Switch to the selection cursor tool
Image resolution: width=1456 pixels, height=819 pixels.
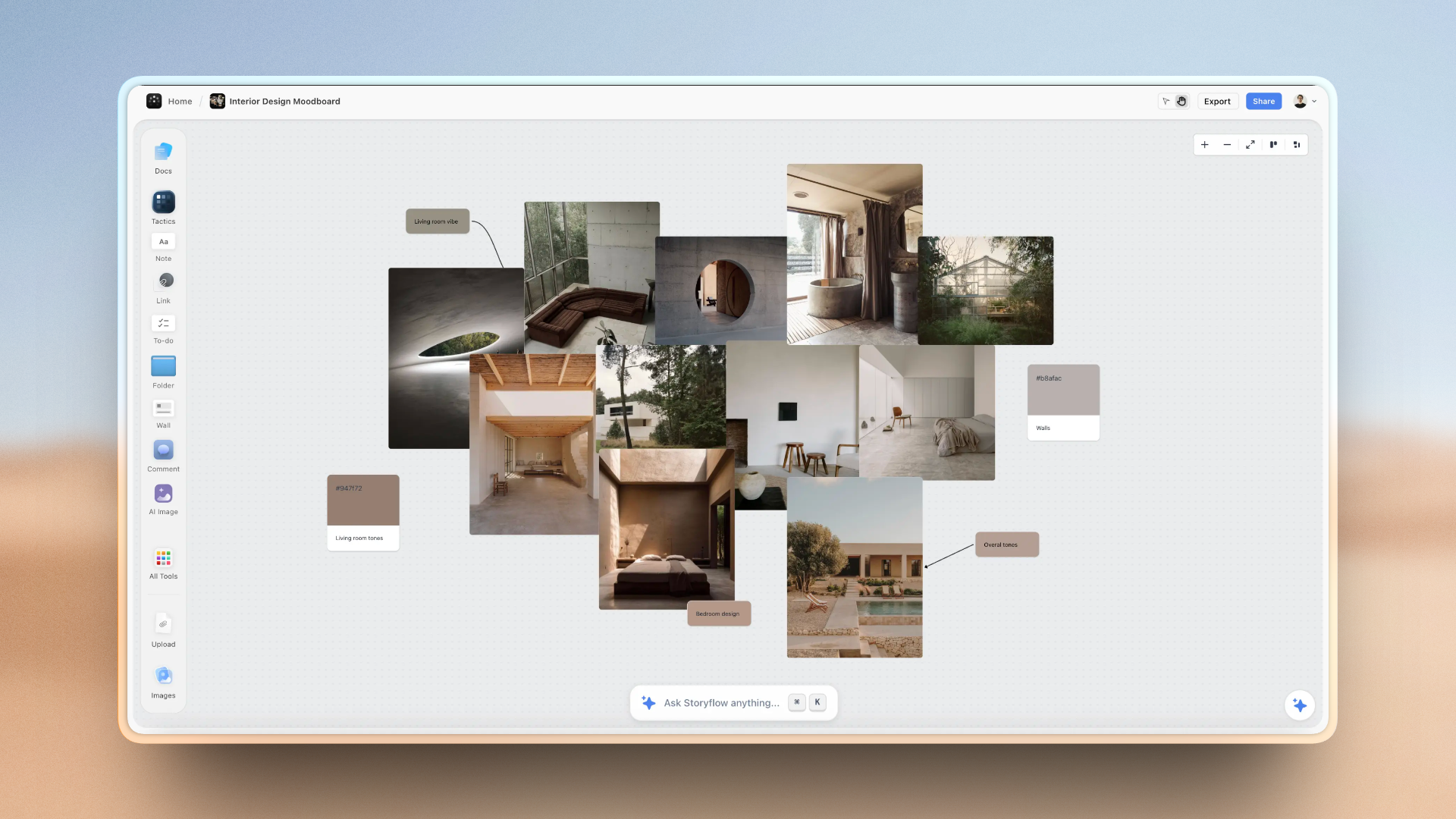coord(1166,101)
